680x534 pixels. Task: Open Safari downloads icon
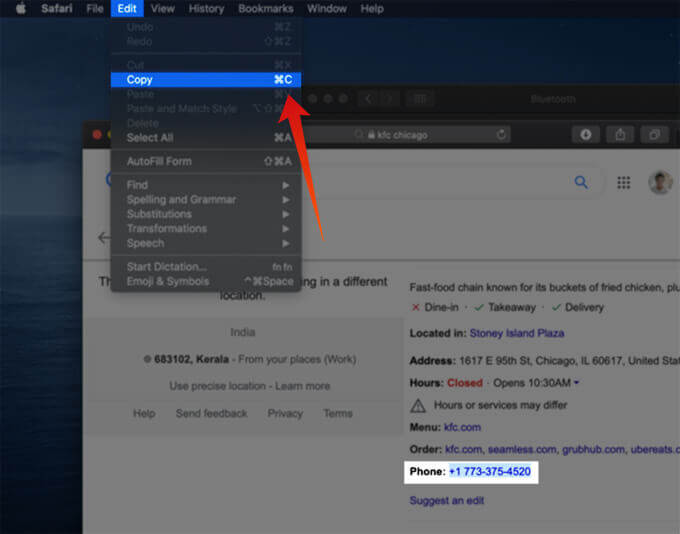point(586,134)
